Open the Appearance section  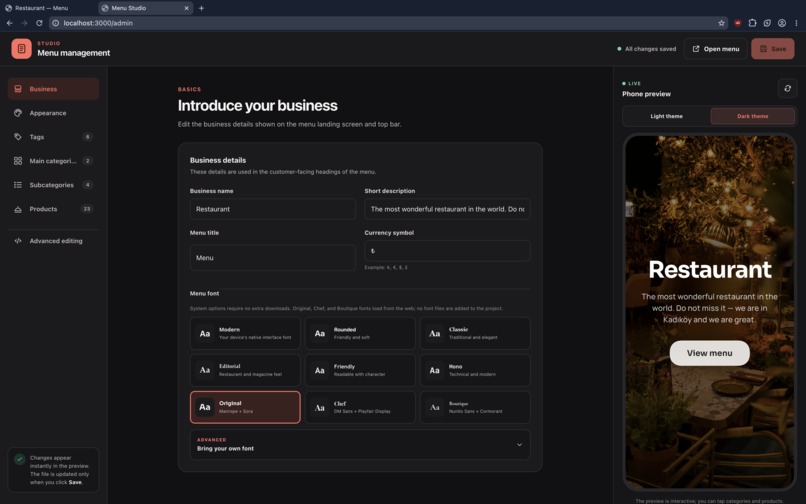(x=53, y=113)
